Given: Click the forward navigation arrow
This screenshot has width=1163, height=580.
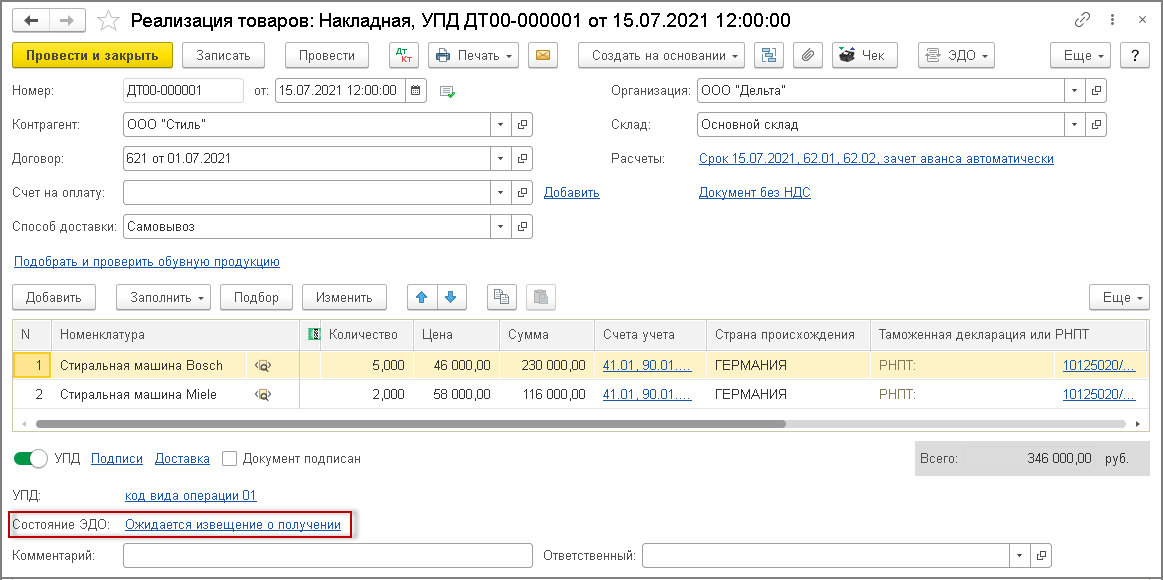Looking at the screenshot, I should tap(66, 20).
